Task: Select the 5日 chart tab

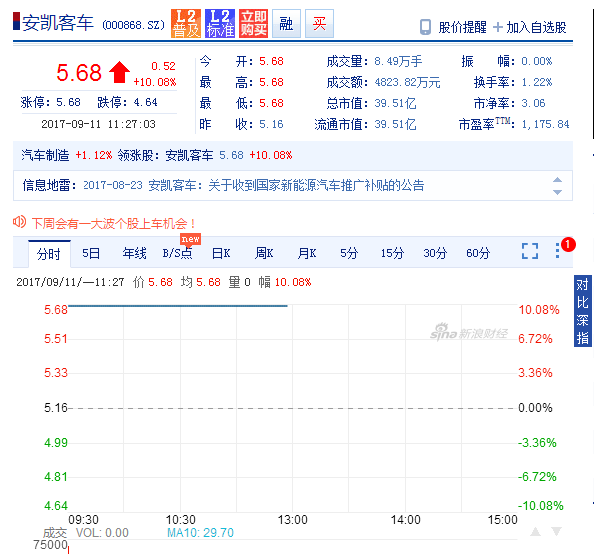Action: coord(91,253)
